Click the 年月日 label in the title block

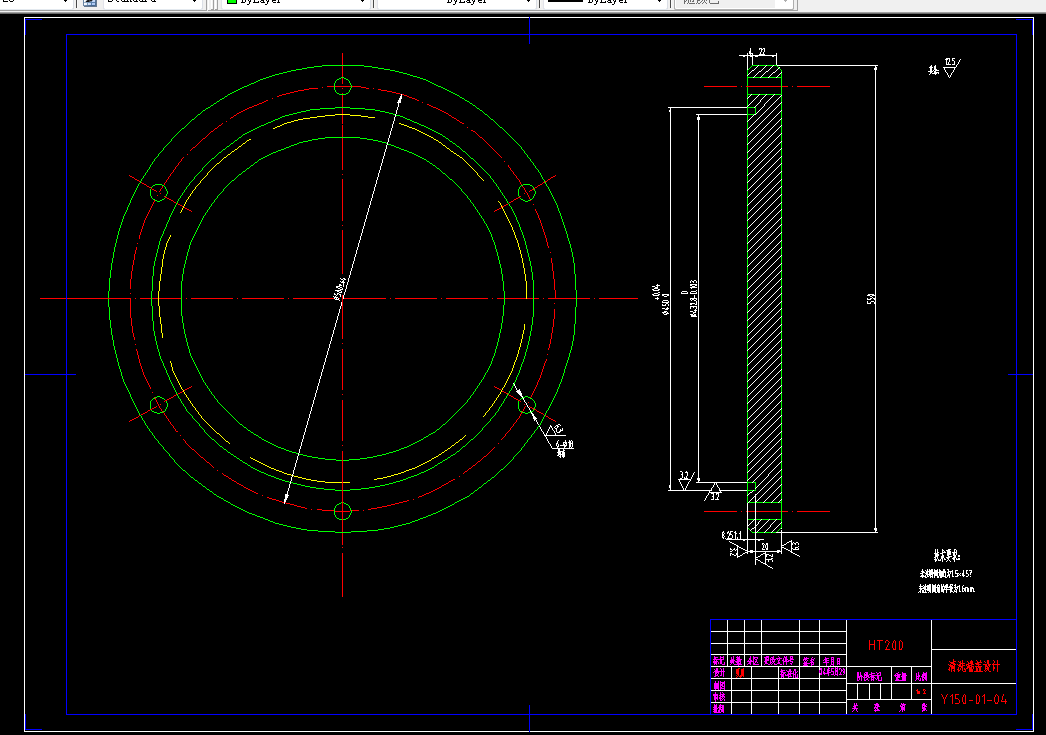[x=832, y=662]
